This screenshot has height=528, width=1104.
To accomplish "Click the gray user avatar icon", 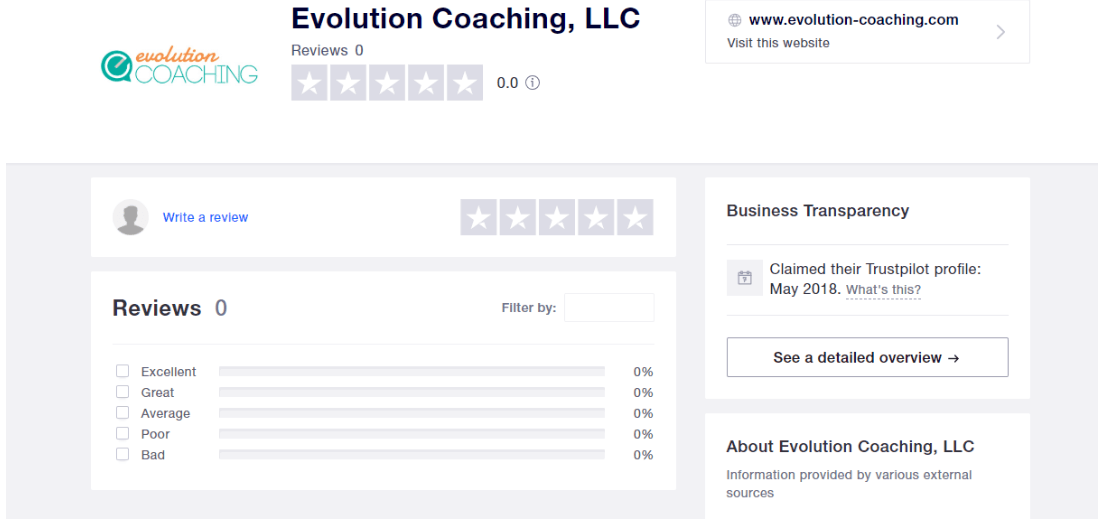I will coord(131,218).
